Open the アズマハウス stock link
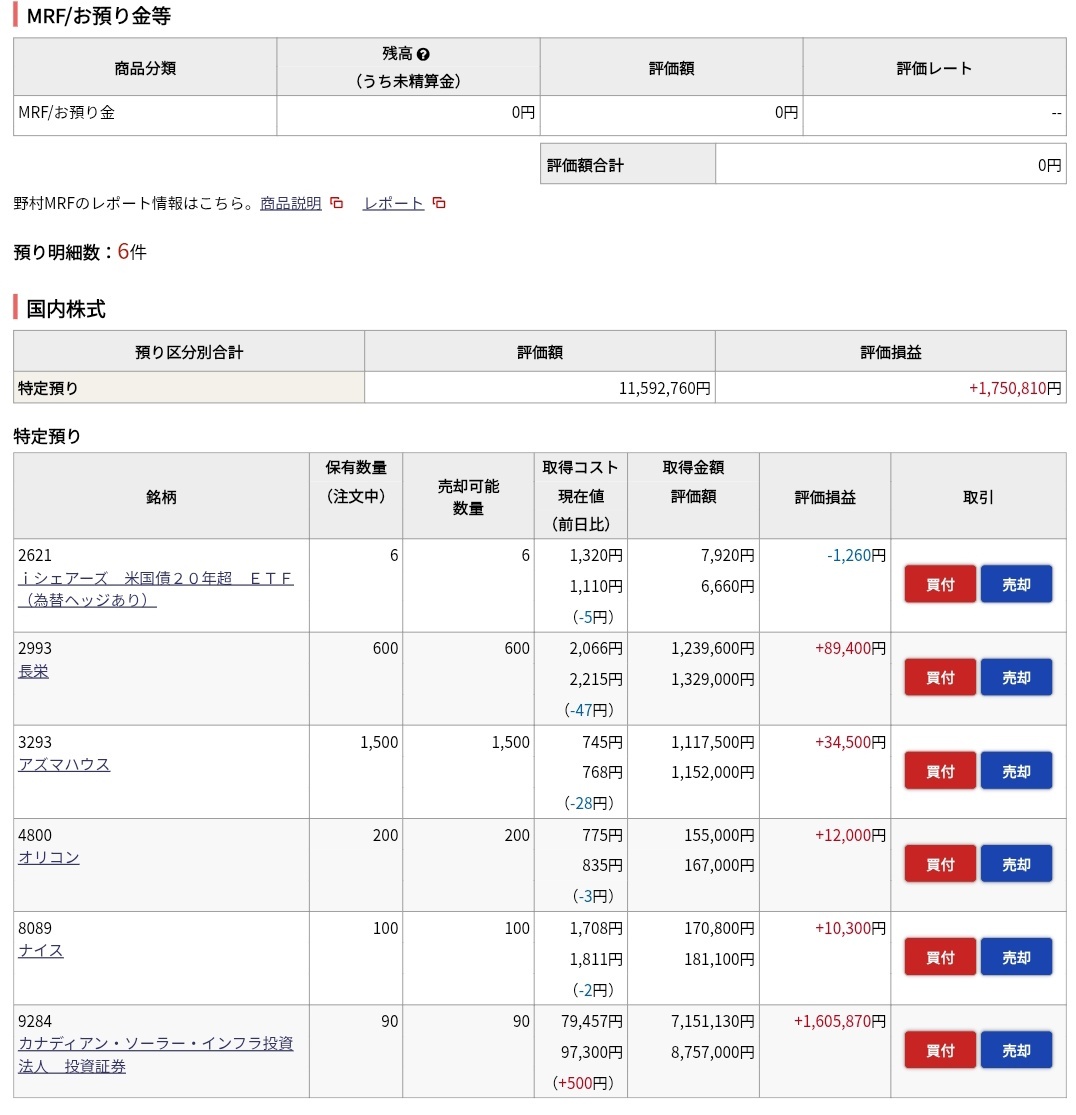 click(x=64, y=765)
